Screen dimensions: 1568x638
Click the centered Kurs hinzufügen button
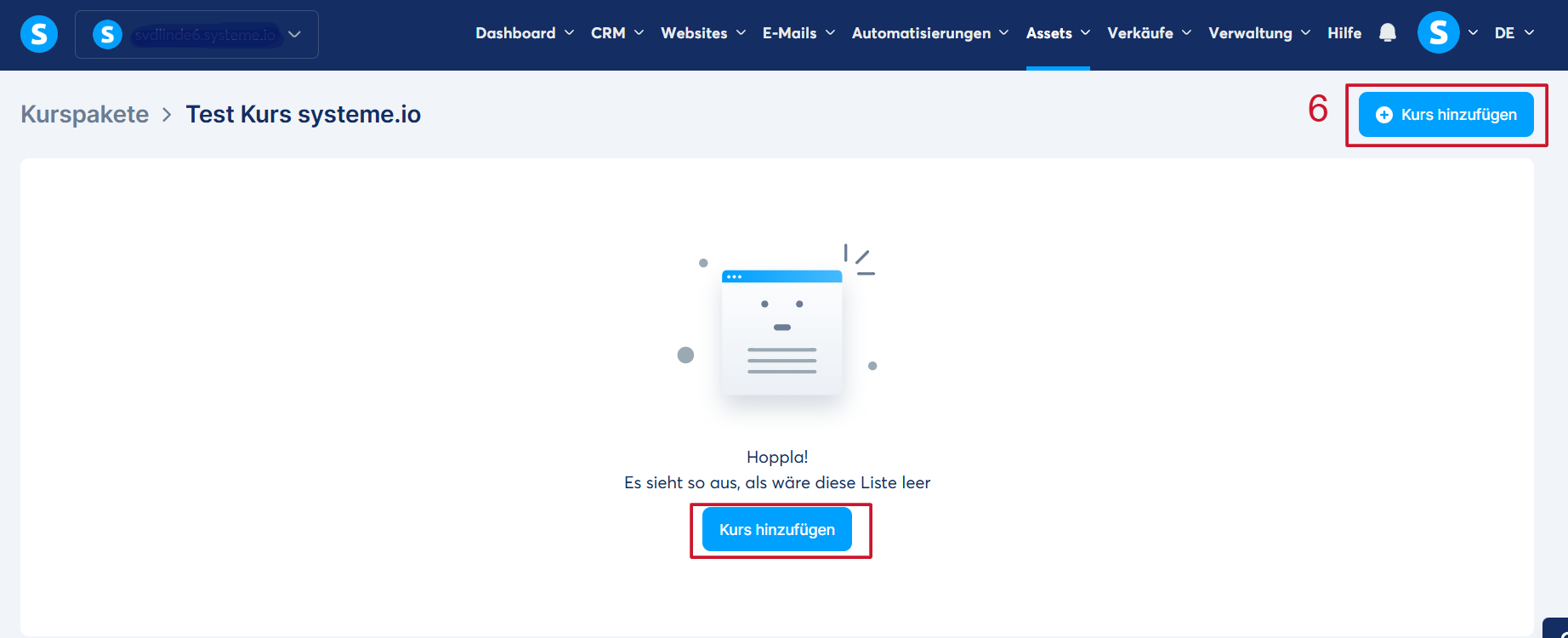777,530
